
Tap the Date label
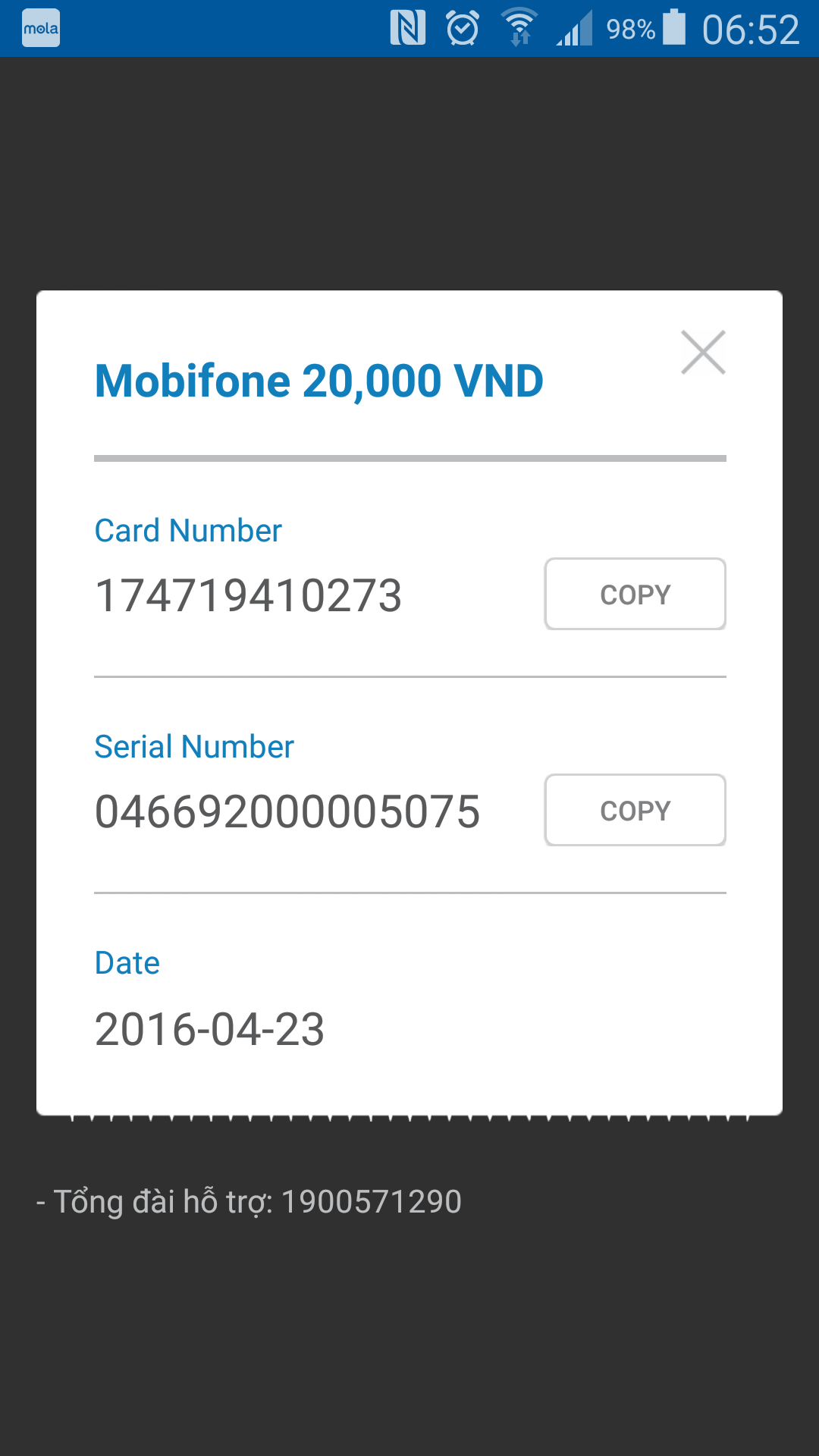[127, 963]
